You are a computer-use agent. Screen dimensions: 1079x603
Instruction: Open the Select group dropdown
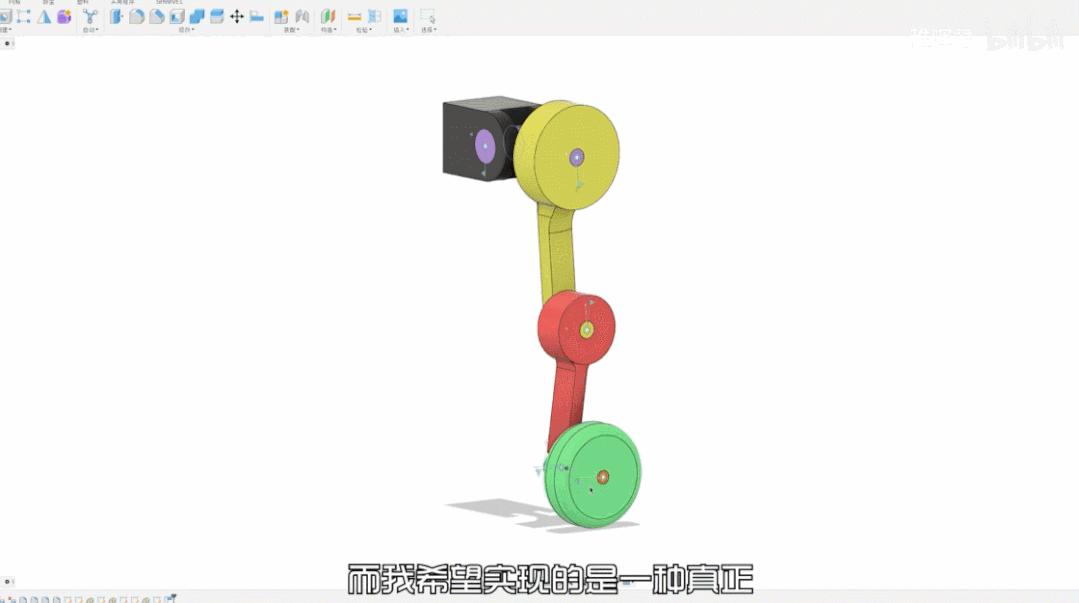point(429,30)
